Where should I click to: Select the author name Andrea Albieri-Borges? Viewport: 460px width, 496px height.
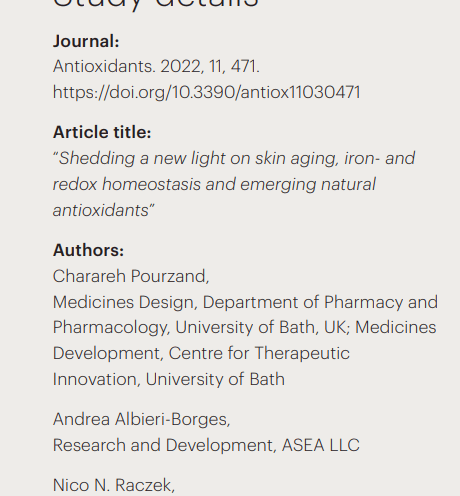coord(142,419)
